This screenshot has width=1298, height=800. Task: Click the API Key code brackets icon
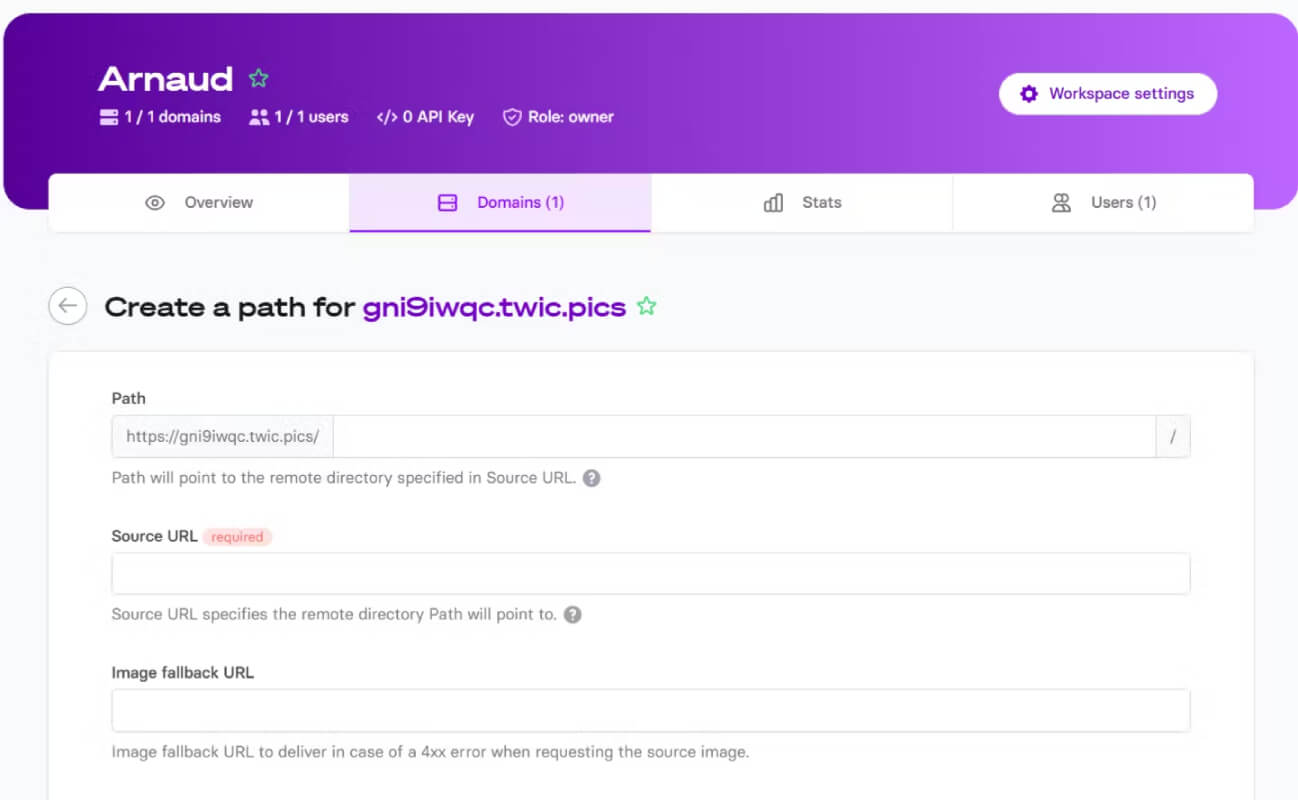(x=387, y=117)
